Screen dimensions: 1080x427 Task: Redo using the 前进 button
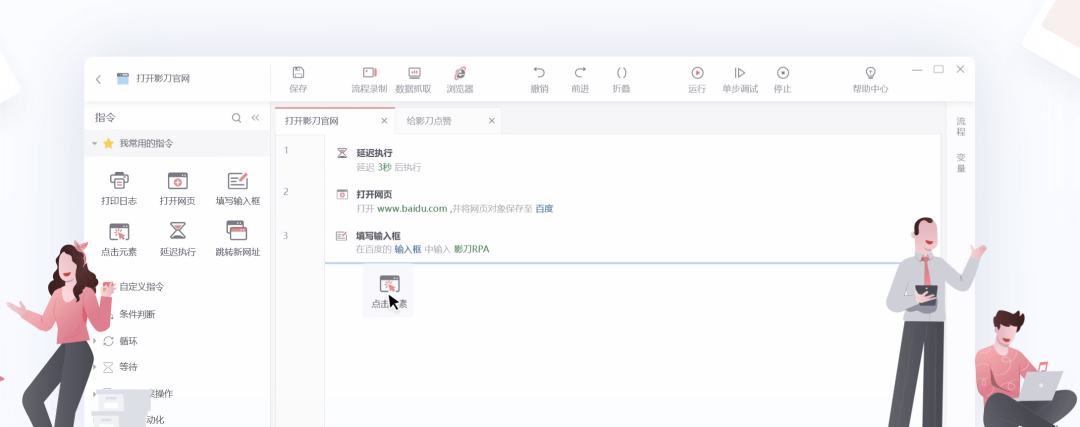point(580,72)
